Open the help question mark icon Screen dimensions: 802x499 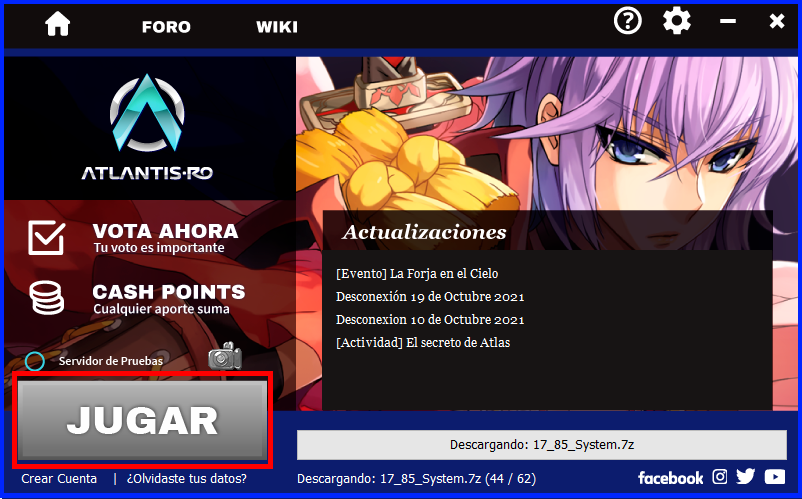[628, 21]
